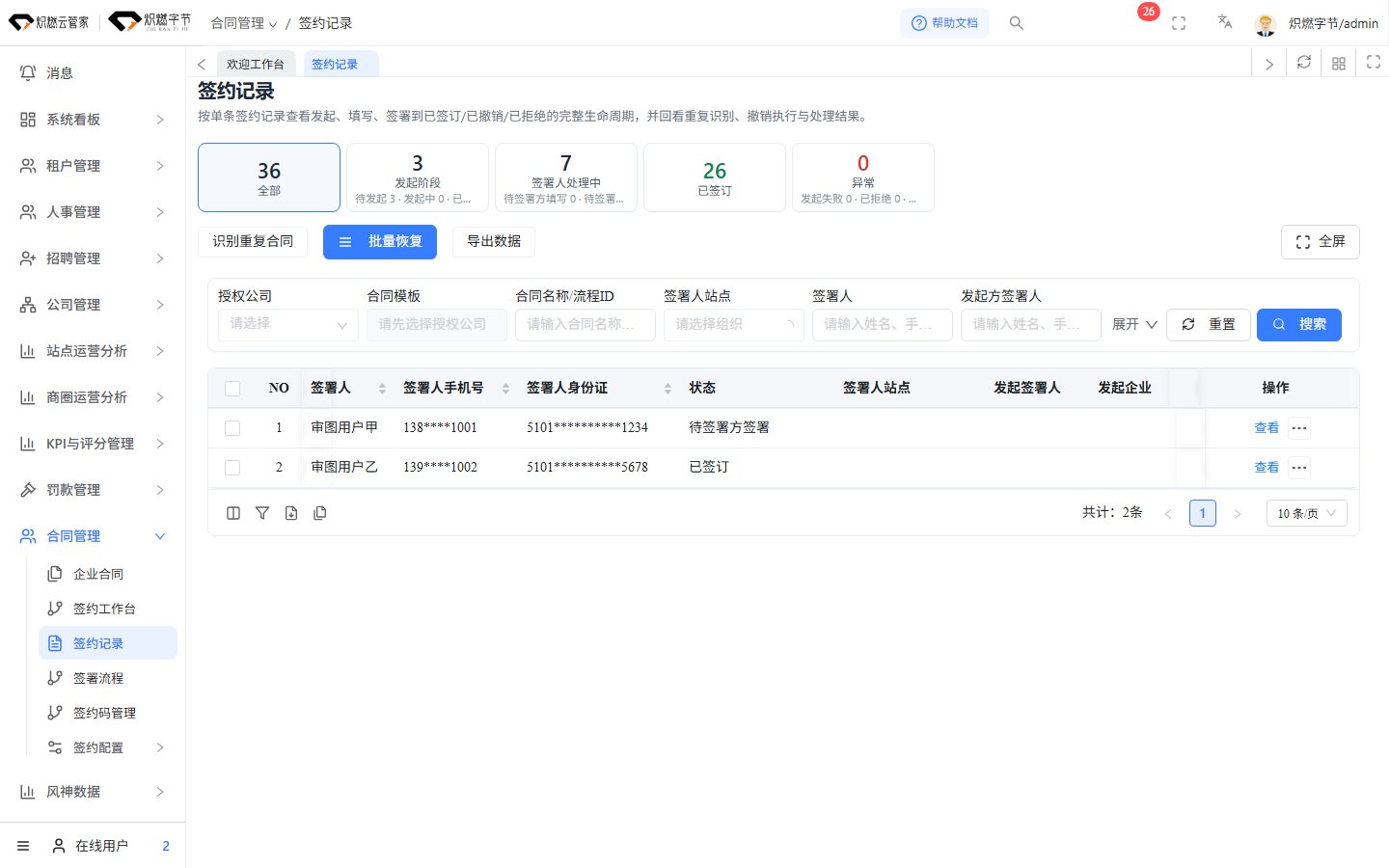Change page size from 10 条/页

point(1307,513)
